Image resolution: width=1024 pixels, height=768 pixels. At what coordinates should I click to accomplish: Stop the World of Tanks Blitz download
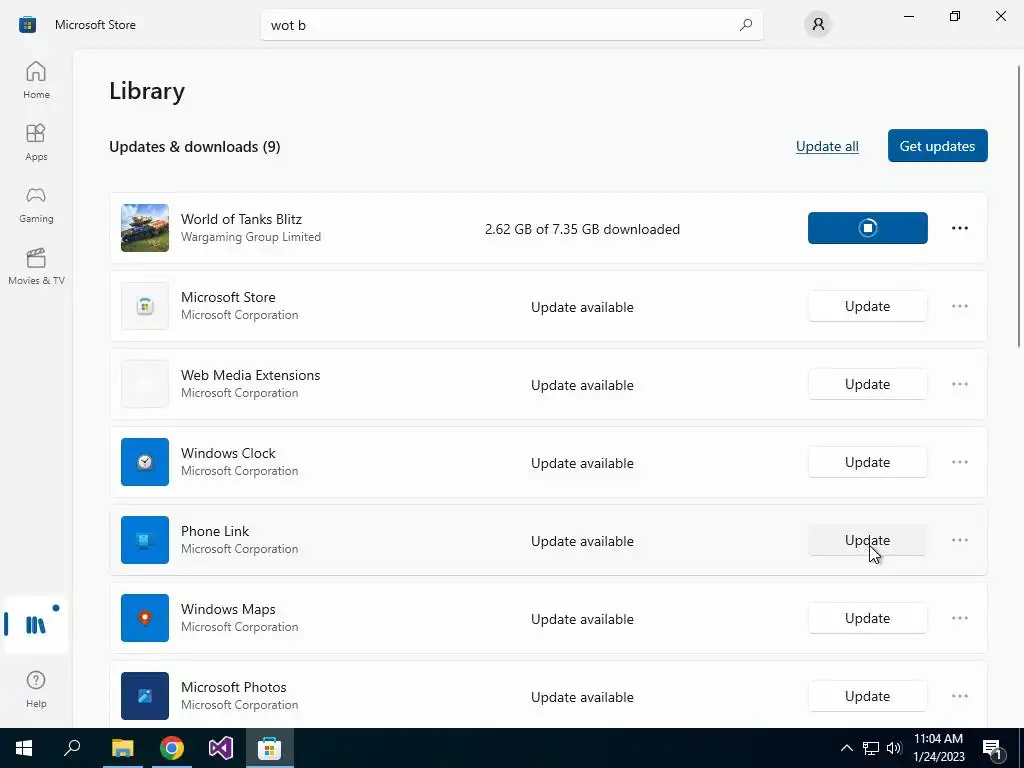pyautogui.click(x=867, y=228)
